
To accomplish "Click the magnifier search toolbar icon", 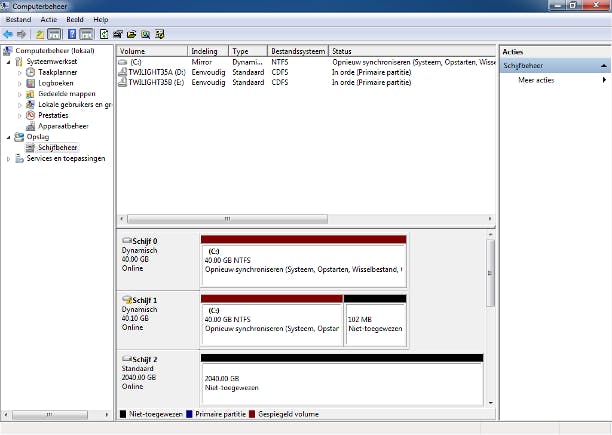I will [146, 34].
